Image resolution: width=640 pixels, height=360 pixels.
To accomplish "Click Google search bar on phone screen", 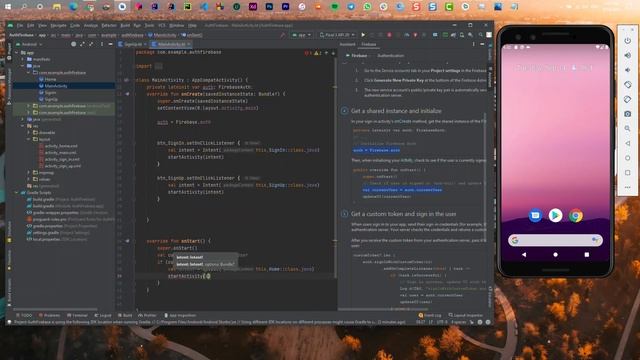I will coord(555,240).
